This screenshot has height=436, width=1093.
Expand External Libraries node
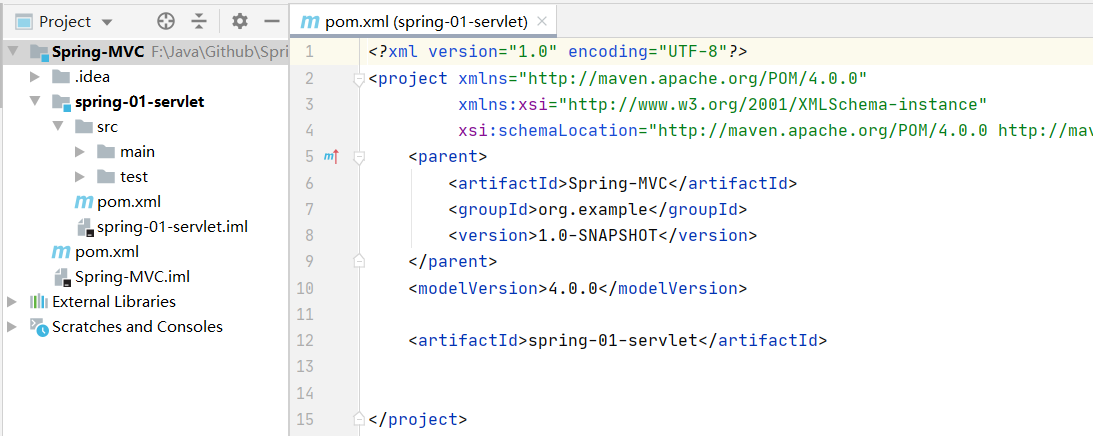tap(12, 302)
